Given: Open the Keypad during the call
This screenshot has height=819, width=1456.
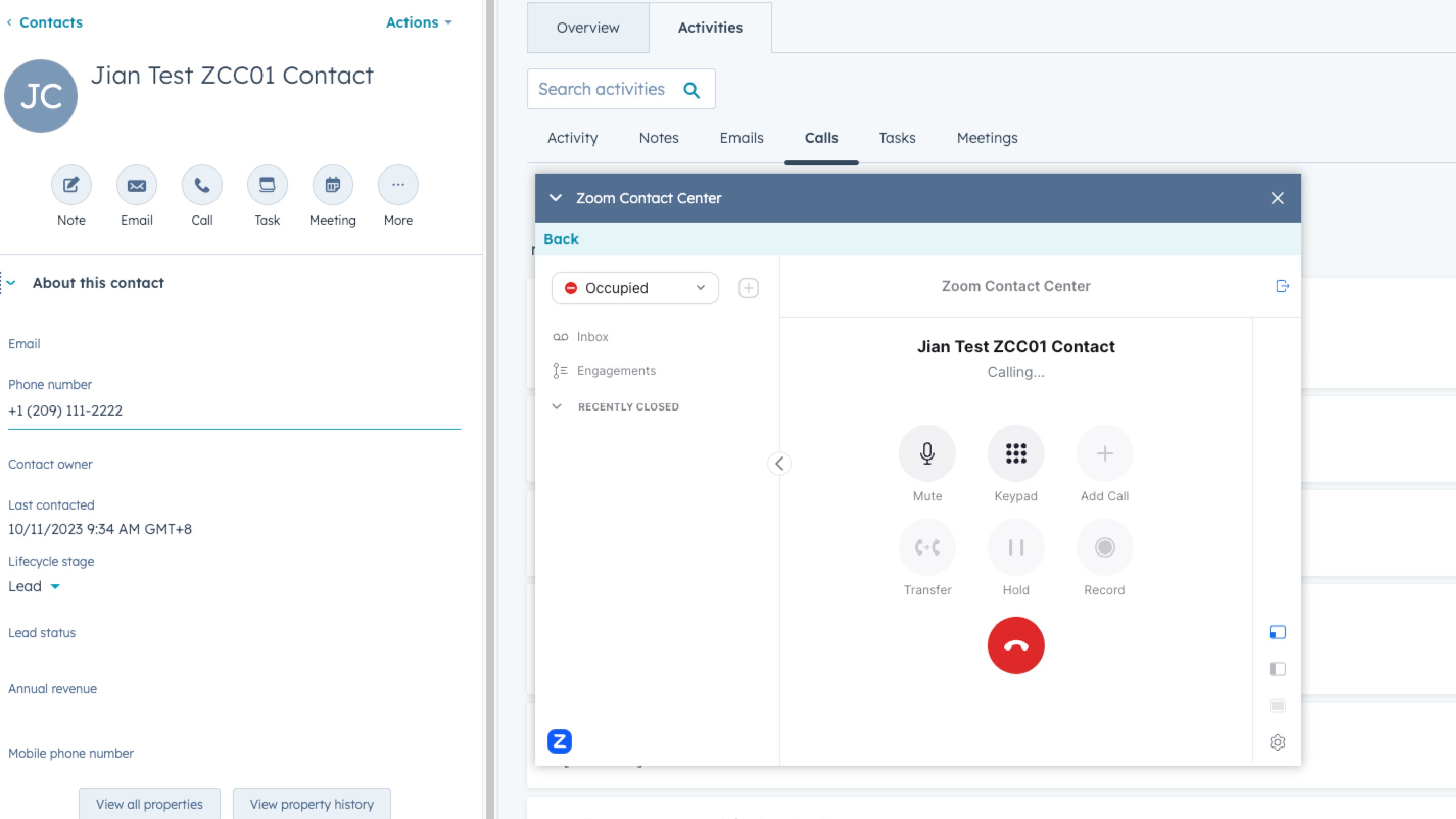Looking at the screenshot, I should [1016, 453].
